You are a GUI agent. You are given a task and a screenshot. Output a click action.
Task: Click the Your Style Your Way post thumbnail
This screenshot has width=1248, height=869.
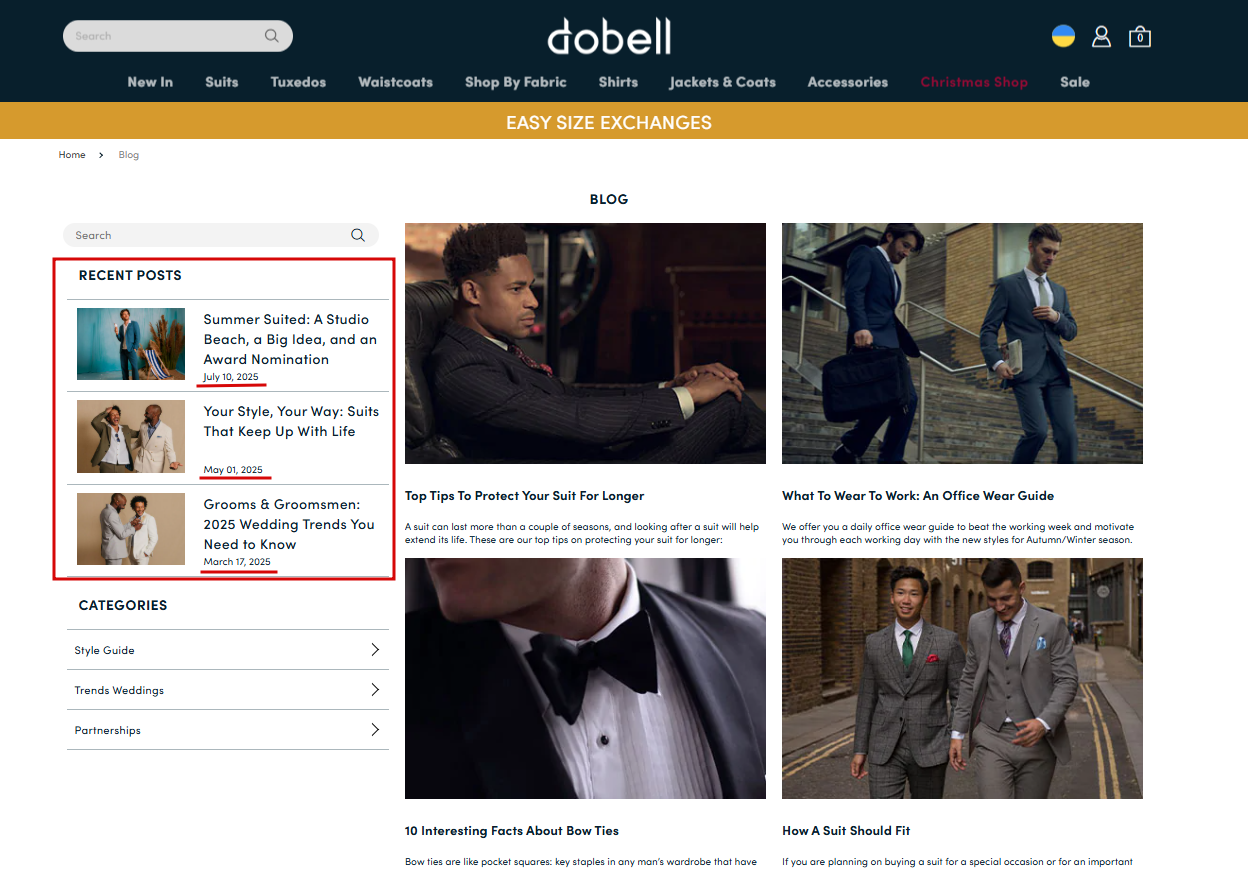131,436
